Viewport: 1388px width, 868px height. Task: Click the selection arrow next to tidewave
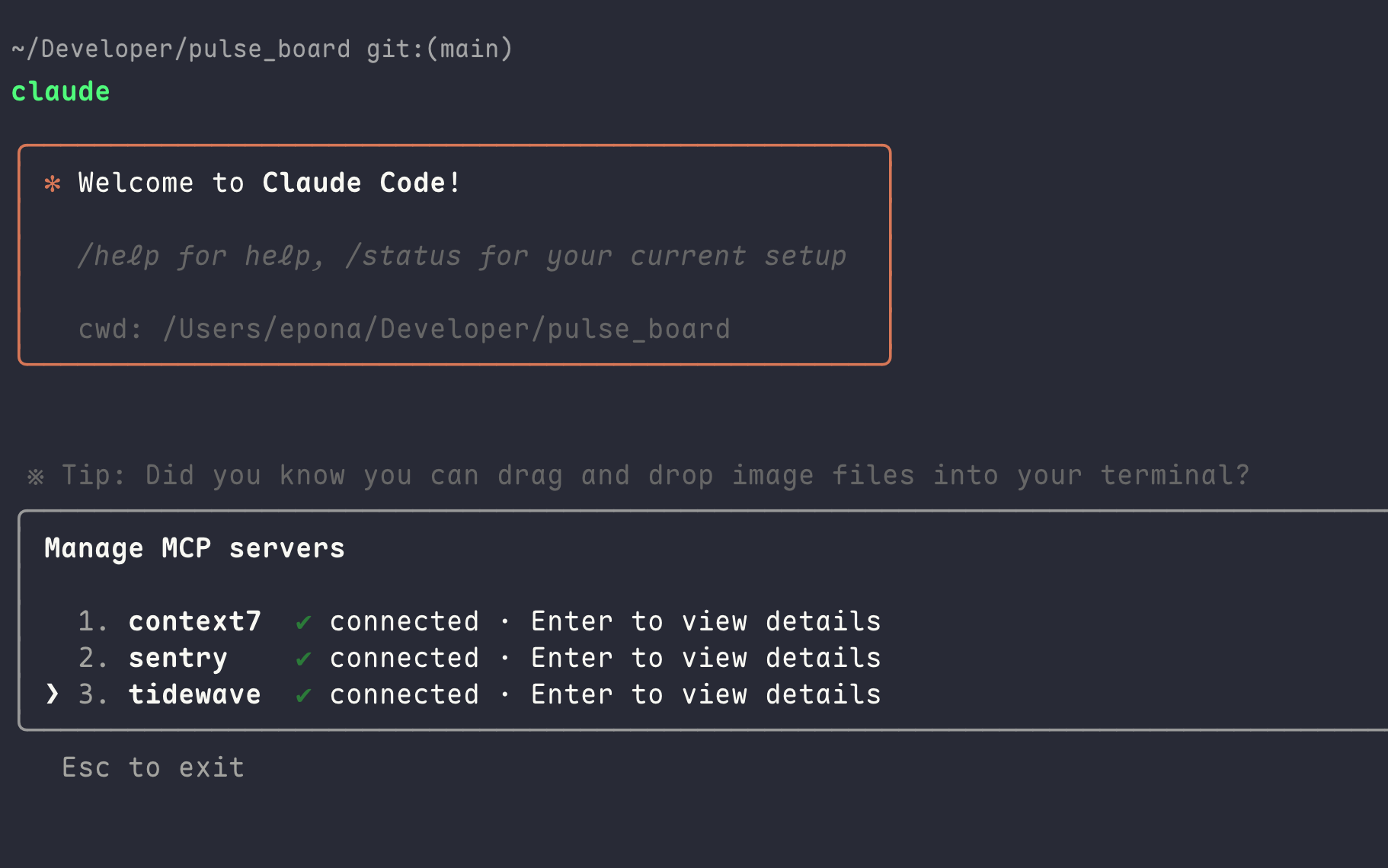tap(52, 694)
